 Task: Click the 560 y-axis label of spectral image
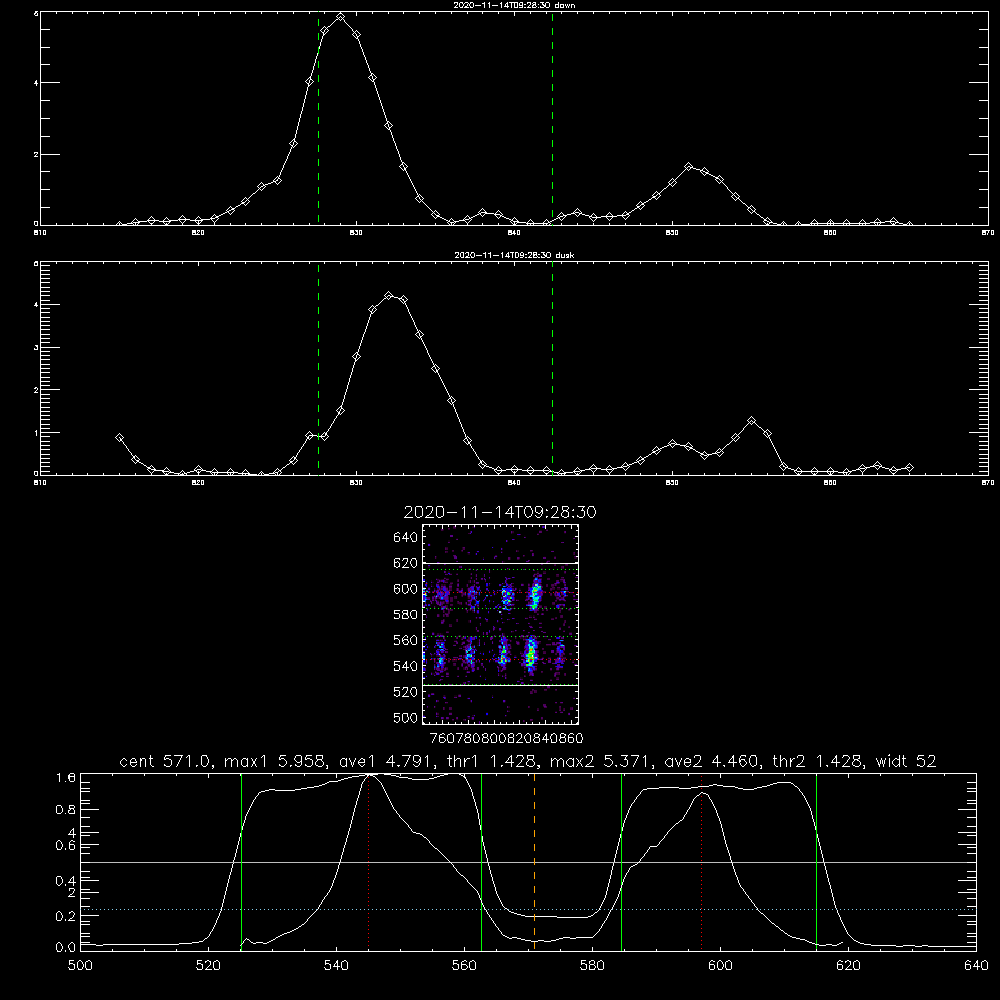(405, 640)
